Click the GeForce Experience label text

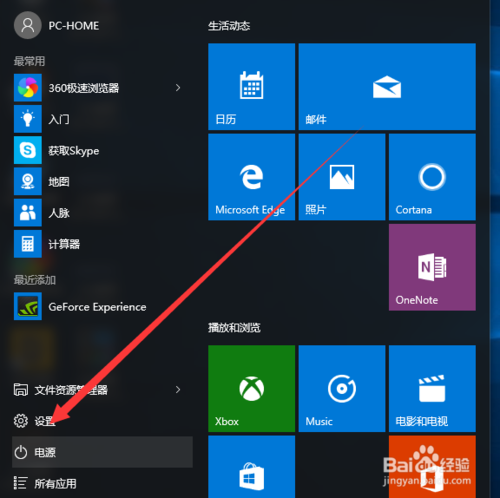coord(97,307)
